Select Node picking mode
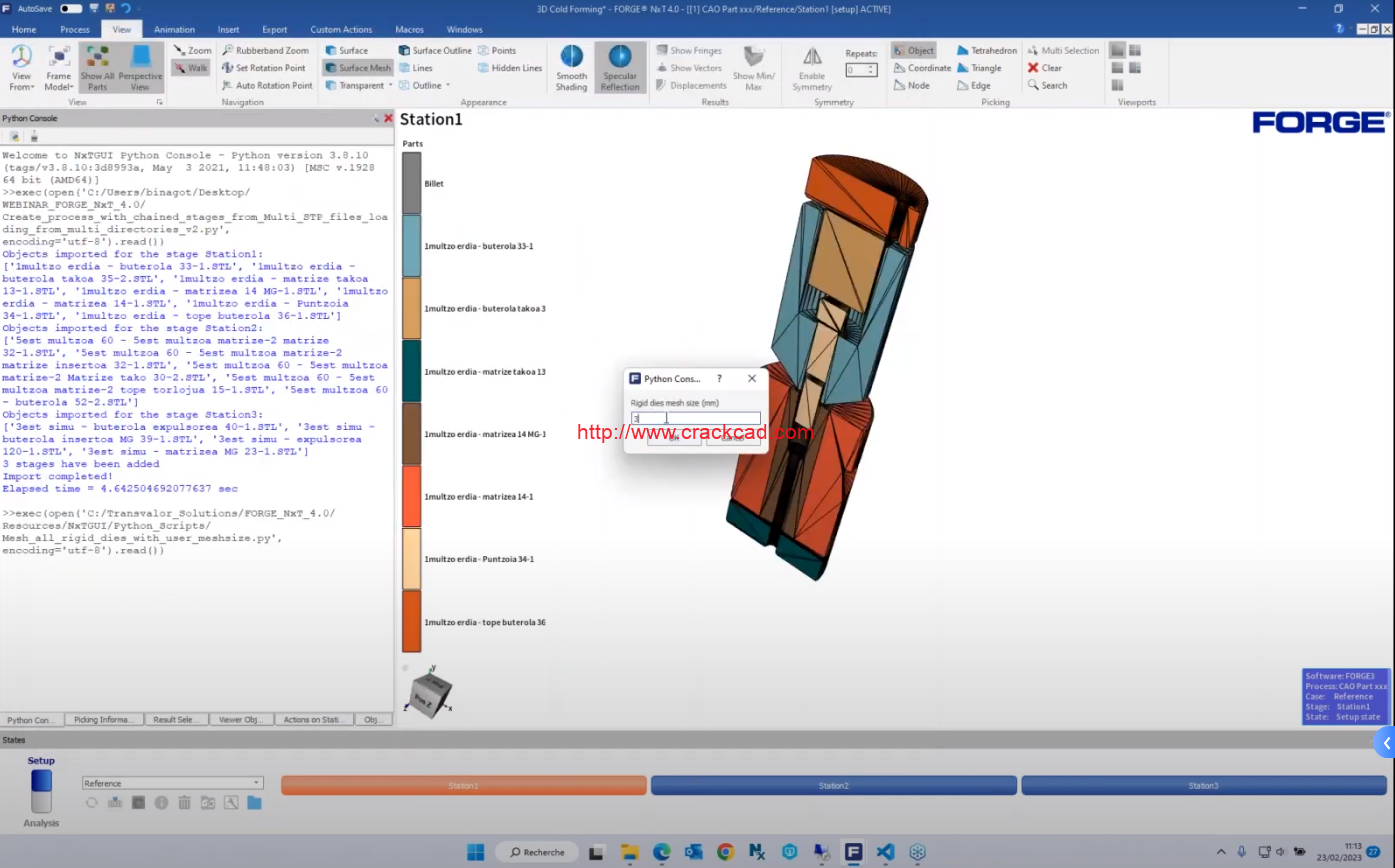The height and width of the screenshot is (868, 1395). click(x=911, y=85)
